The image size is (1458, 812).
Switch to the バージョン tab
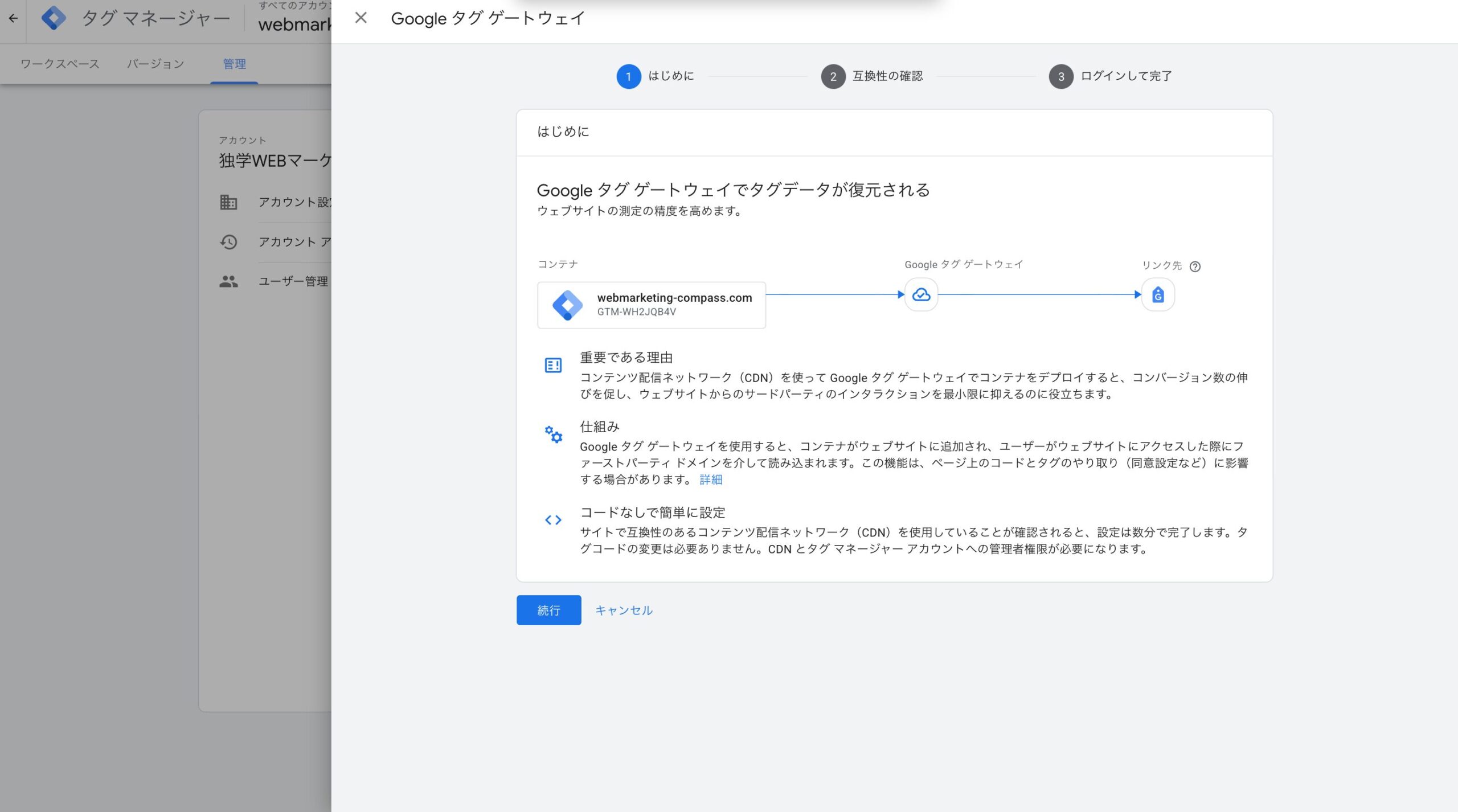click(155, 64)
